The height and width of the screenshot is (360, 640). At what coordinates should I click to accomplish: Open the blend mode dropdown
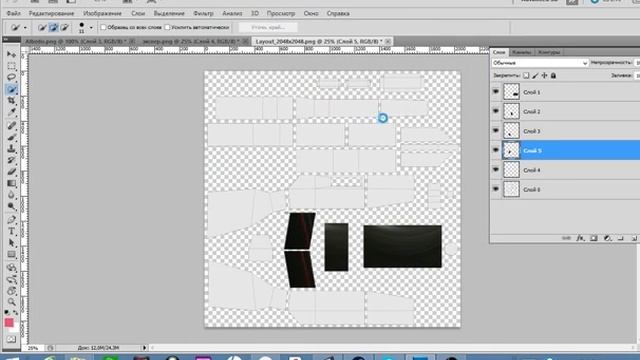coord(540,63)
